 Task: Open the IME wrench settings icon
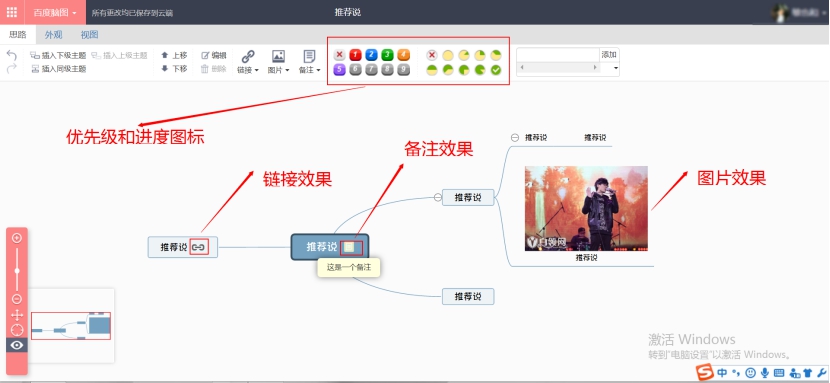(x=821, y=372)
